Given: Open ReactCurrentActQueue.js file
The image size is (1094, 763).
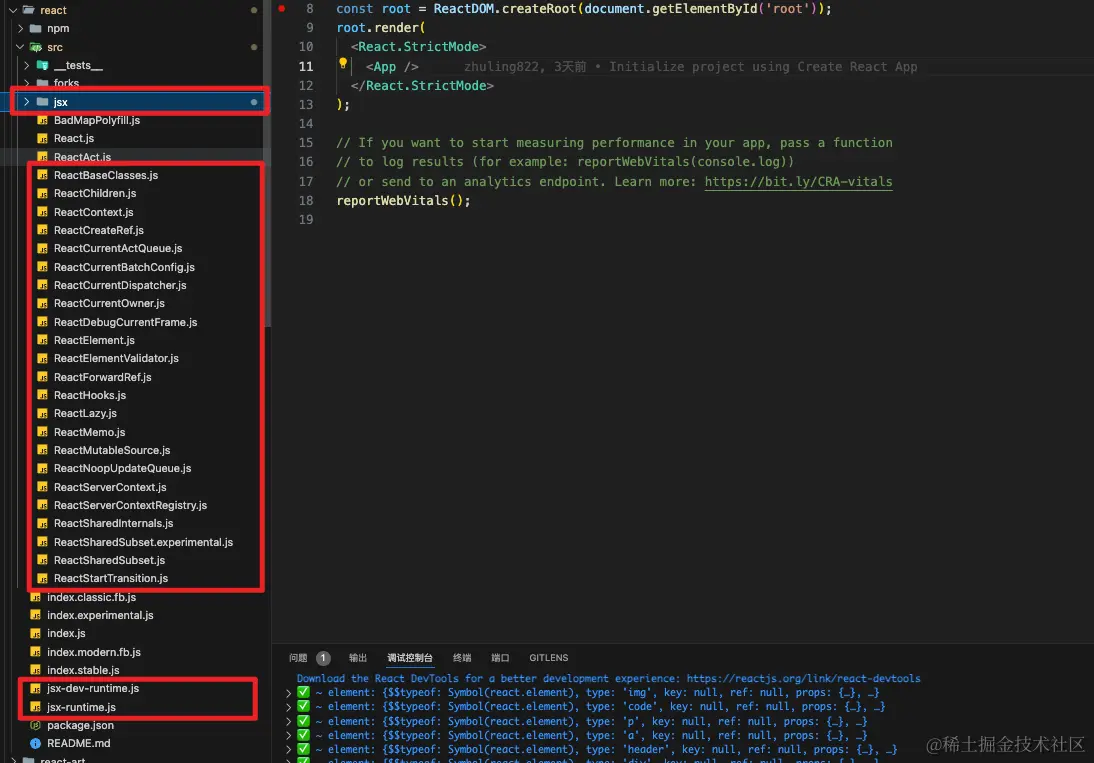Looking at the screenshot, I should pyautogui.click(x=118, y=248).
